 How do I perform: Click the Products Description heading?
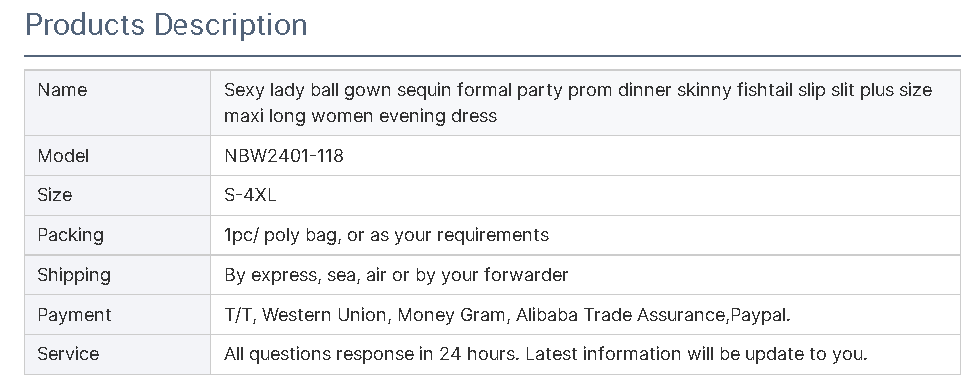coord(166,26)
